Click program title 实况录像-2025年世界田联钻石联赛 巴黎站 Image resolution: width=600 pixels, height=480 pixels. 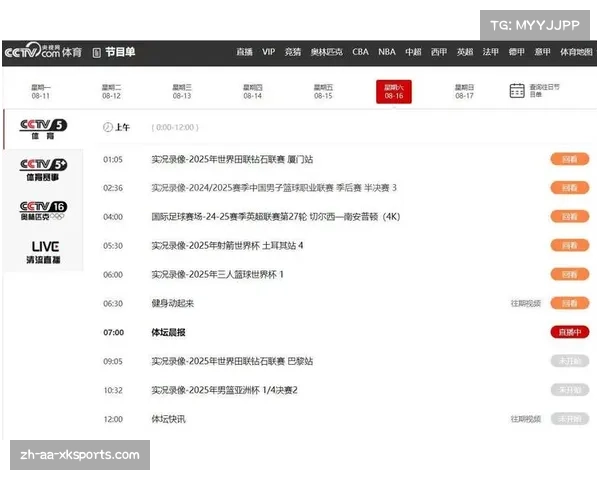click(232, 361)
